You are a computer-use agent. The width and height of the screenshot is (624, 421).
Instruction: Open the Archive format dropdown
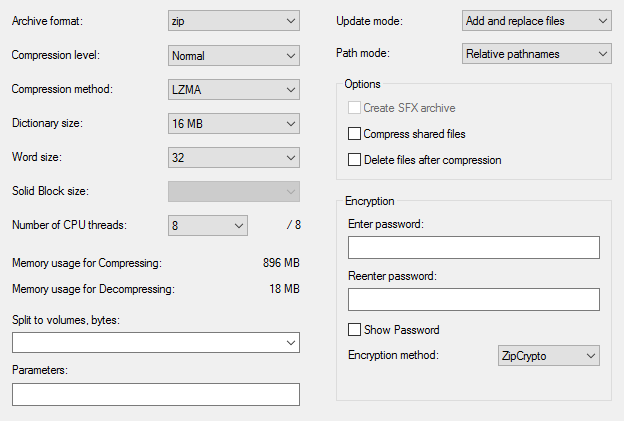coord(234,21)
